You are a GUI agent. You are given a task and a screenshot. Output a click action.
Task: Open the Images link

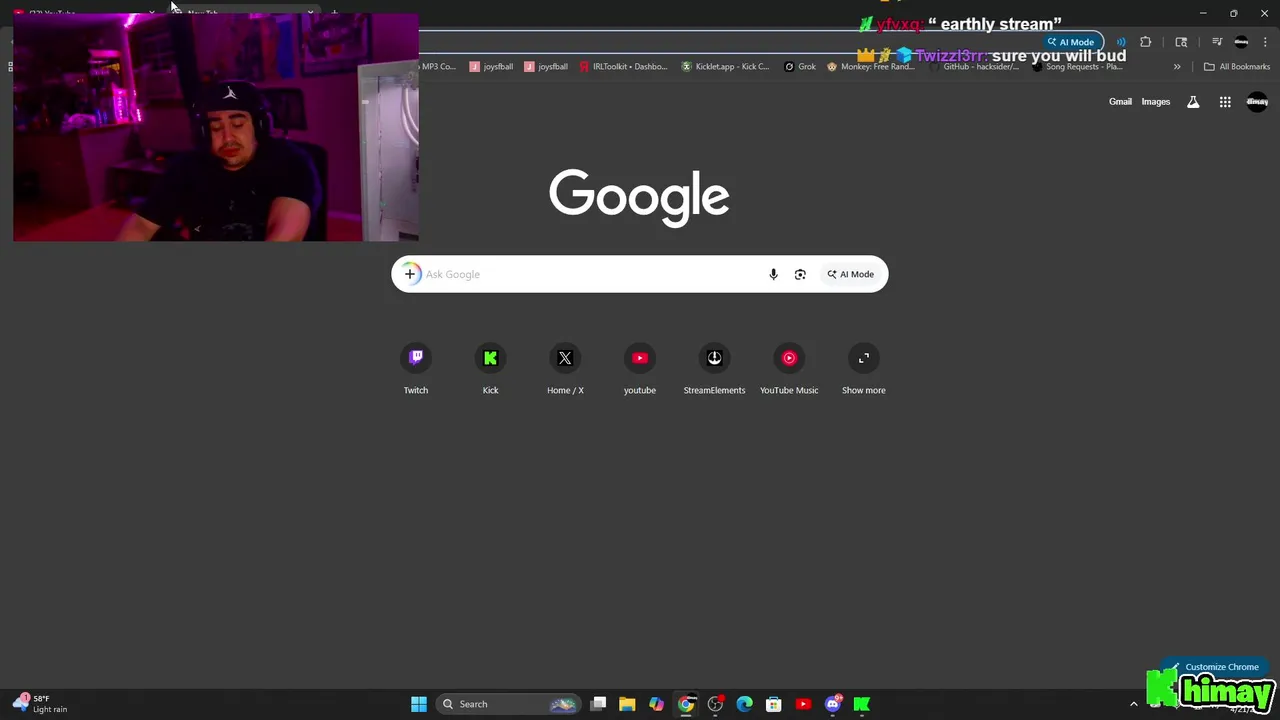click(1155, 102)
